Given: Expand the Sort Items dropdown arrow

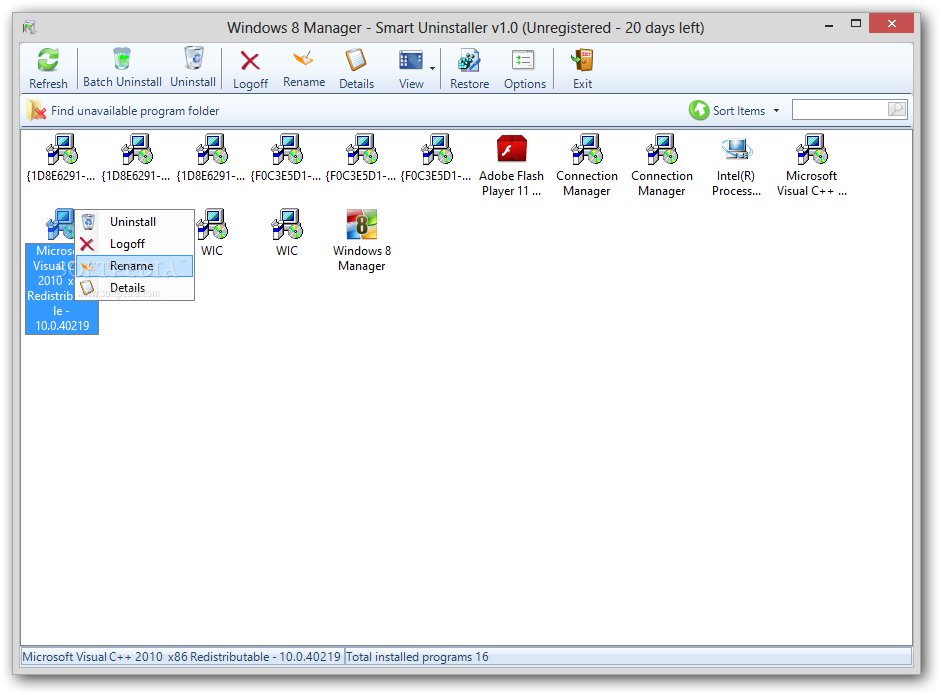Looking at the screenshot, I should [x=776, y=110].
